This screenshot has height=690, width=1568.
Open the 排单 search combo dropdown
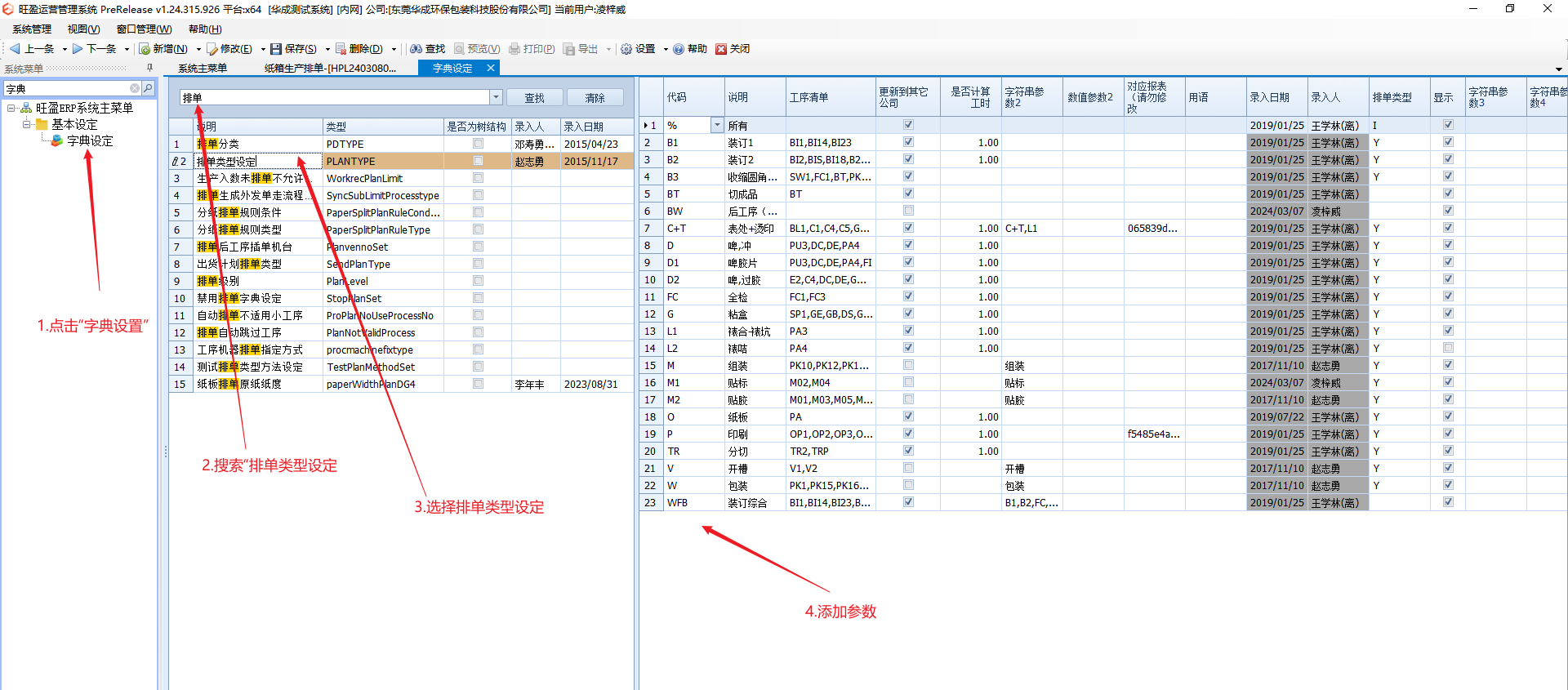click(x=496, y=97)
